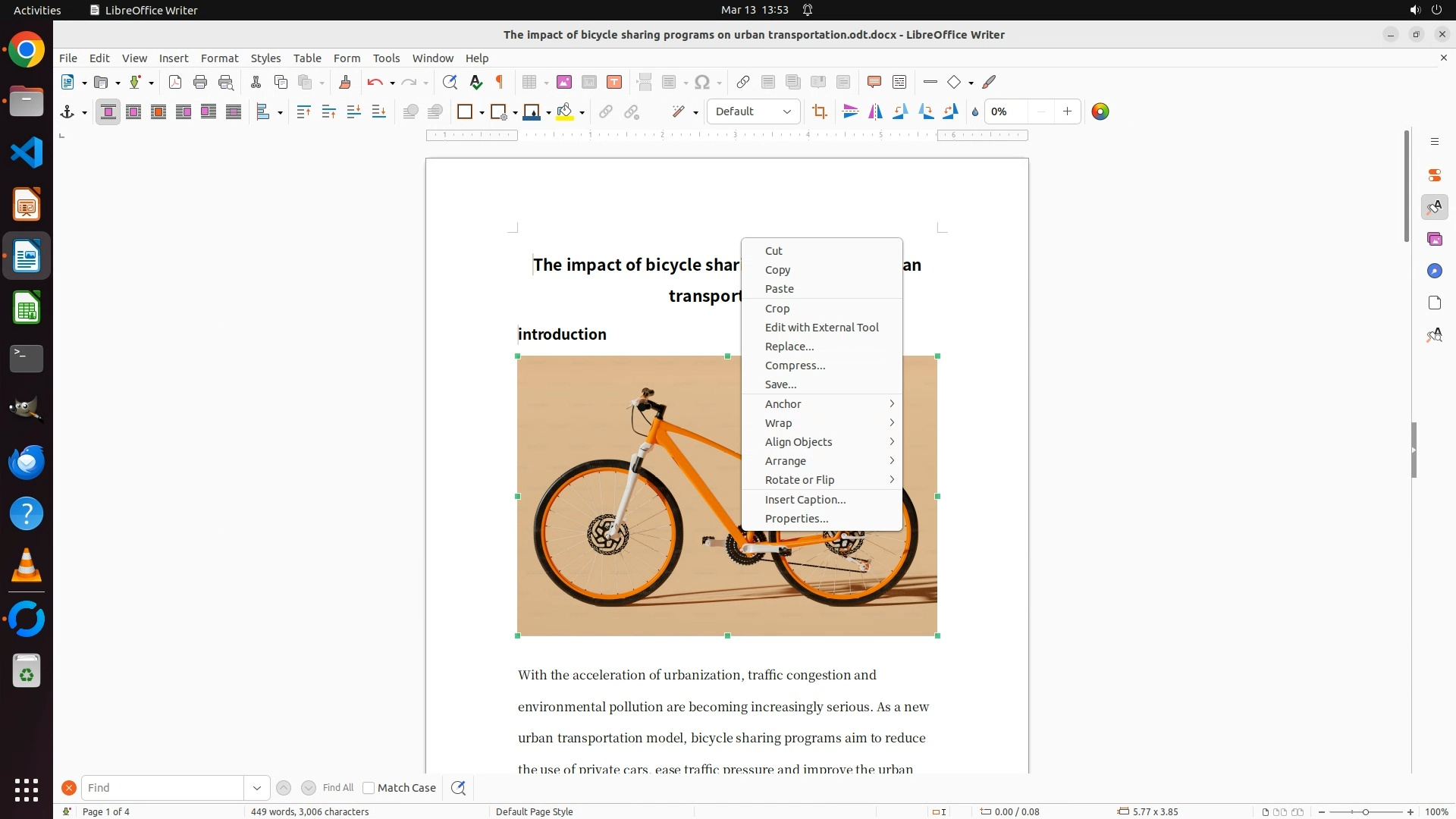
Task: Open Gallery panel in sidebar
Action: click(x=1434, y=239)
